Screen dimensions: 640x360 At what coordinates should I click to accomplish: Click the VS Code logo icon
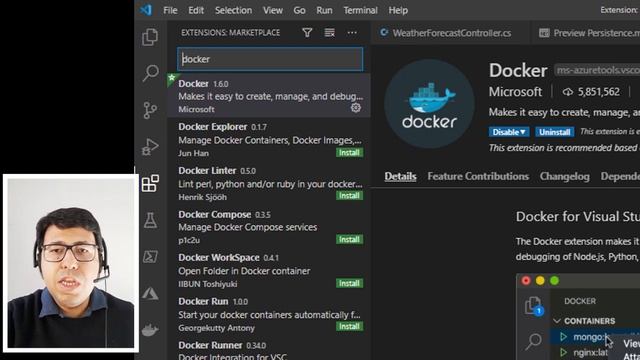tap(146, 10)
